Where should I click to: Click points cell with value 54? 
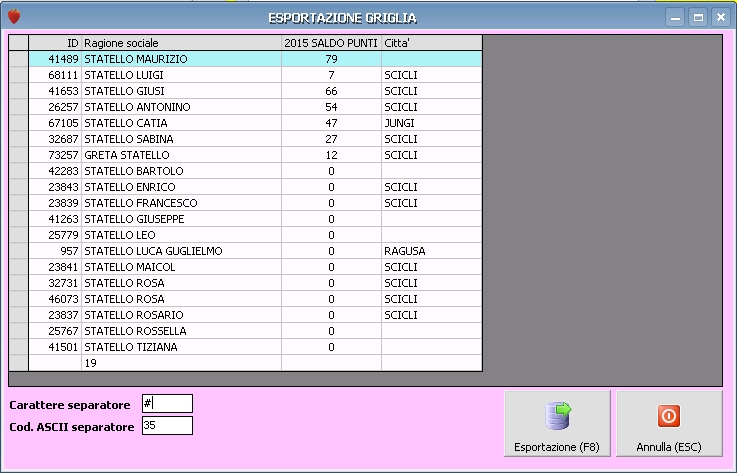(x=331, y=107)
